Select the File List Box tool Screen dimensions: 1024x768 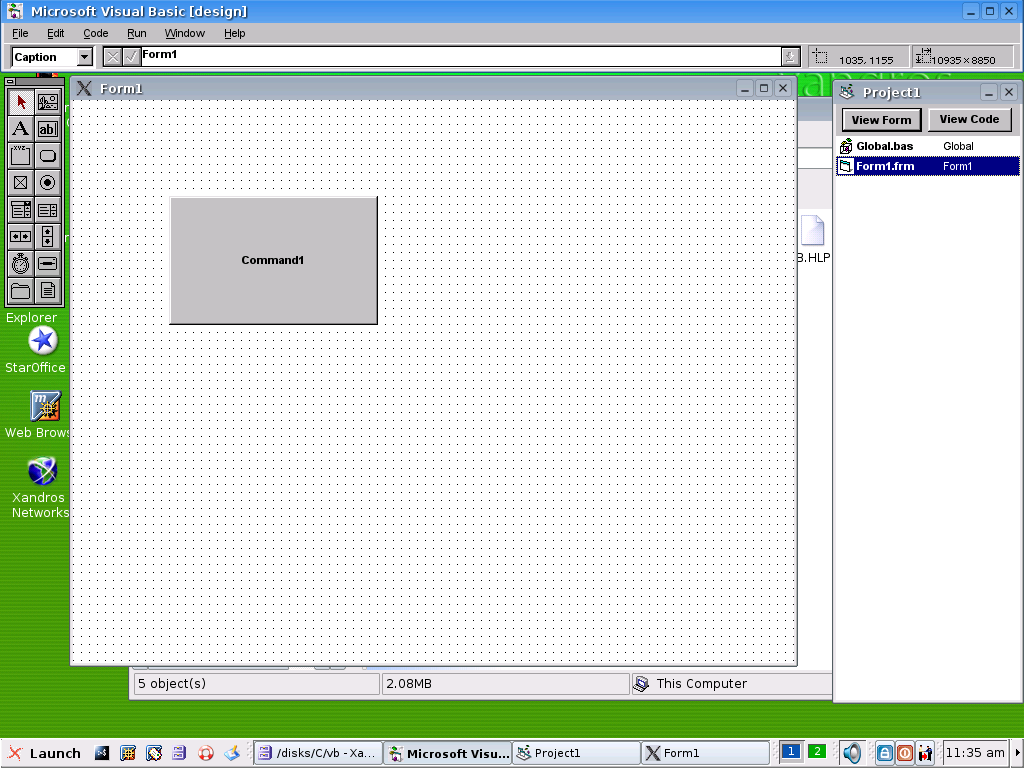(48, 291)
